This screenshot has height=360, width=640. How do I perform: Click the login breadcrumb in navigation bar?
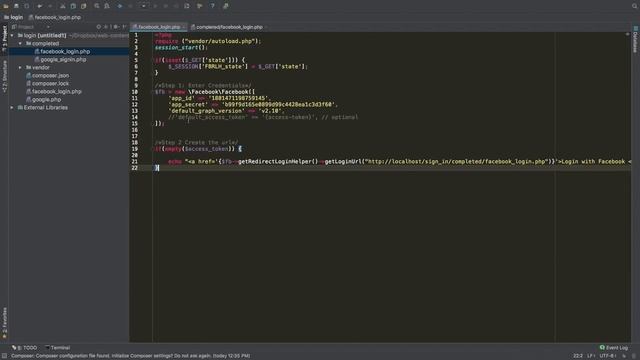click(x=13, y=18)
